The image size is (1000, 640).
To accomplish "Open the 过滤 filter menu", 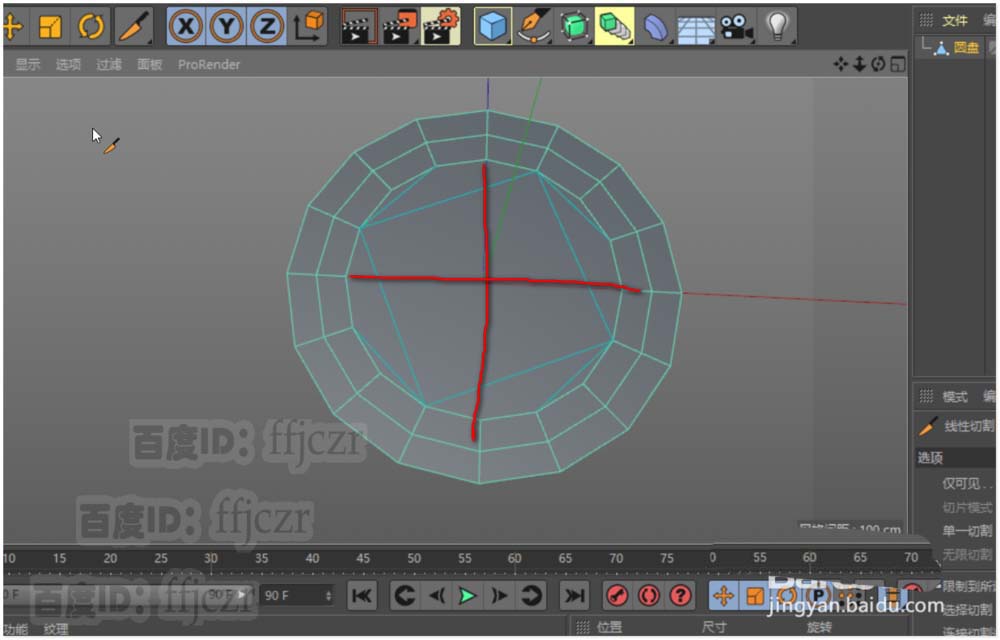I will pyautogui.click(x=109, y=65).
